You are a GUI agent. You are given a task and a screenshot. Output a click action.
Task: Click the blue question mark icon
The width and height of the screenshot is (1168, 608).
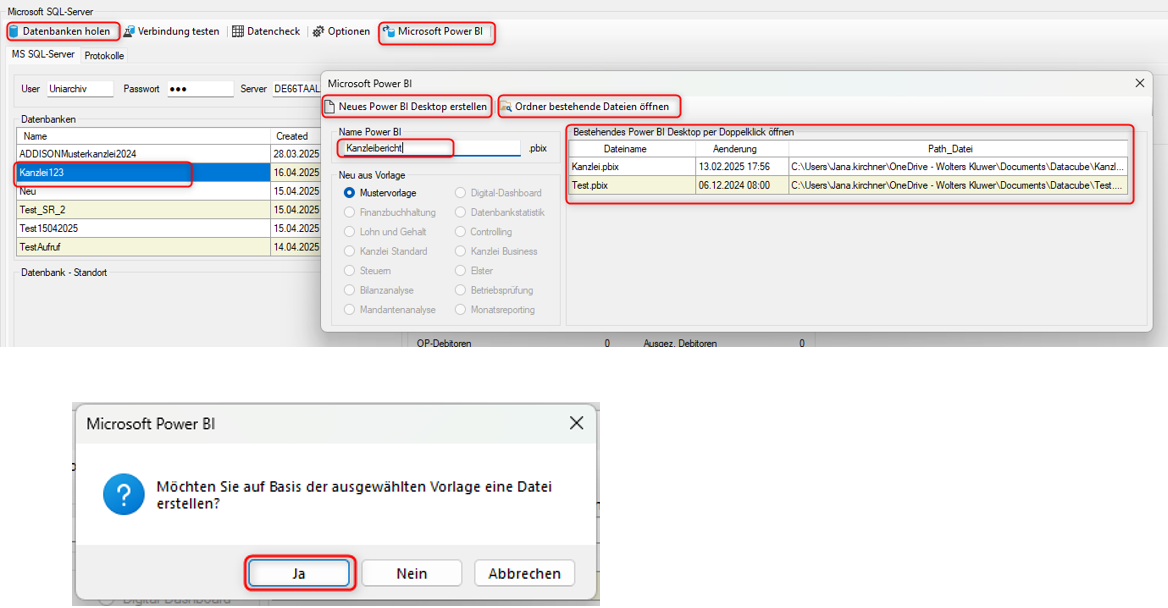point(124,494)
